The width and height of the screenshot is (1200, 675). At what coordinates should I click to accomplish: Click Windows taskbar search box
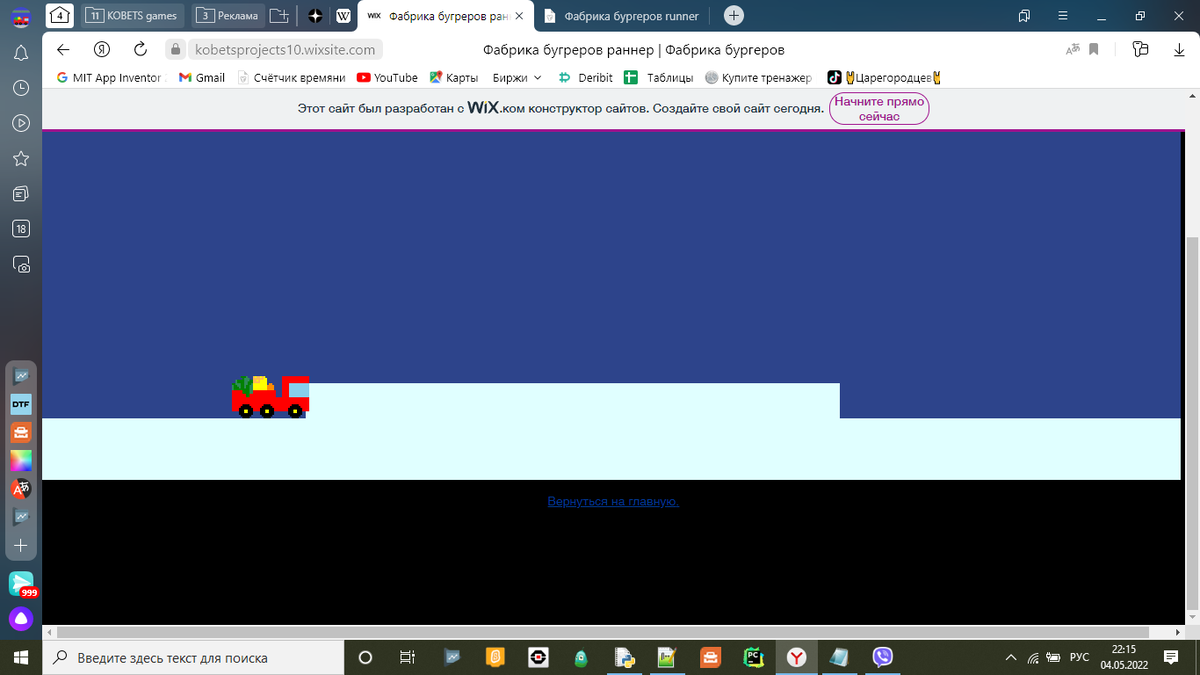pyautogui.click(x=193, y=657)
